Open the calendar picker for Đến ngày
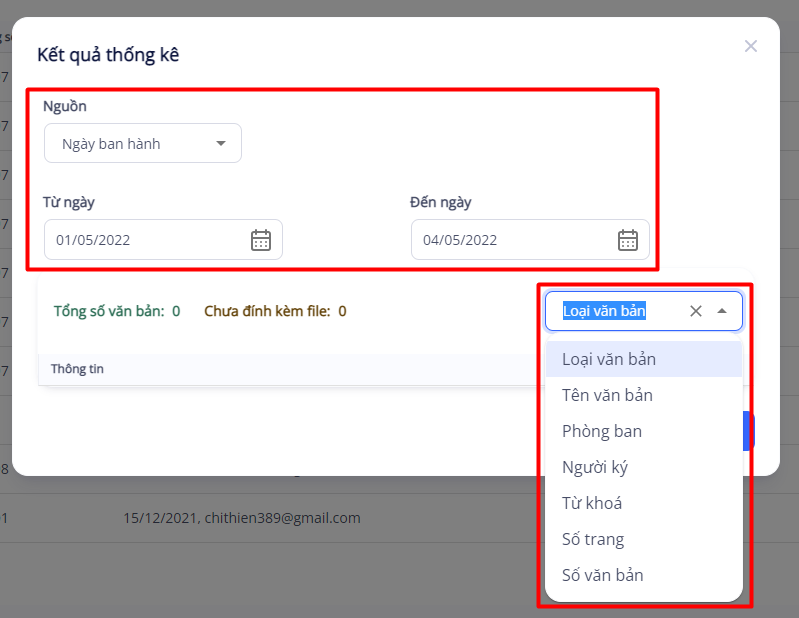799x618 pixels. (627, 240)
